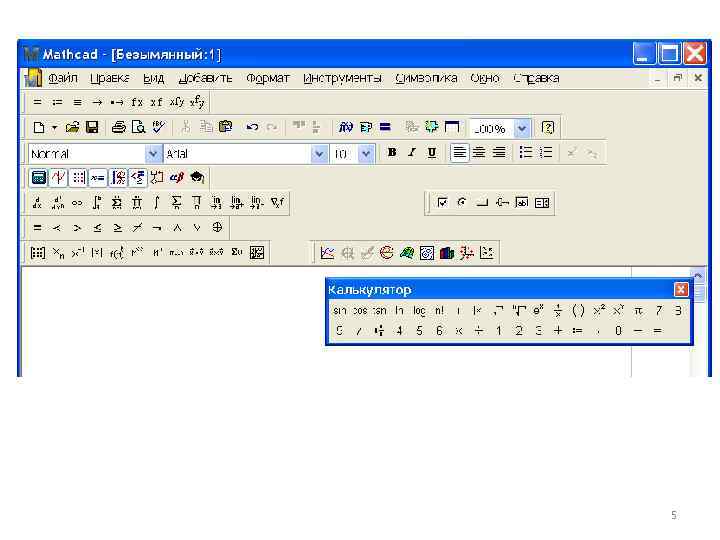The width and height of the screenshot is (720, 540).
Task: Open a file with folder icon
Action: [72, 128]
